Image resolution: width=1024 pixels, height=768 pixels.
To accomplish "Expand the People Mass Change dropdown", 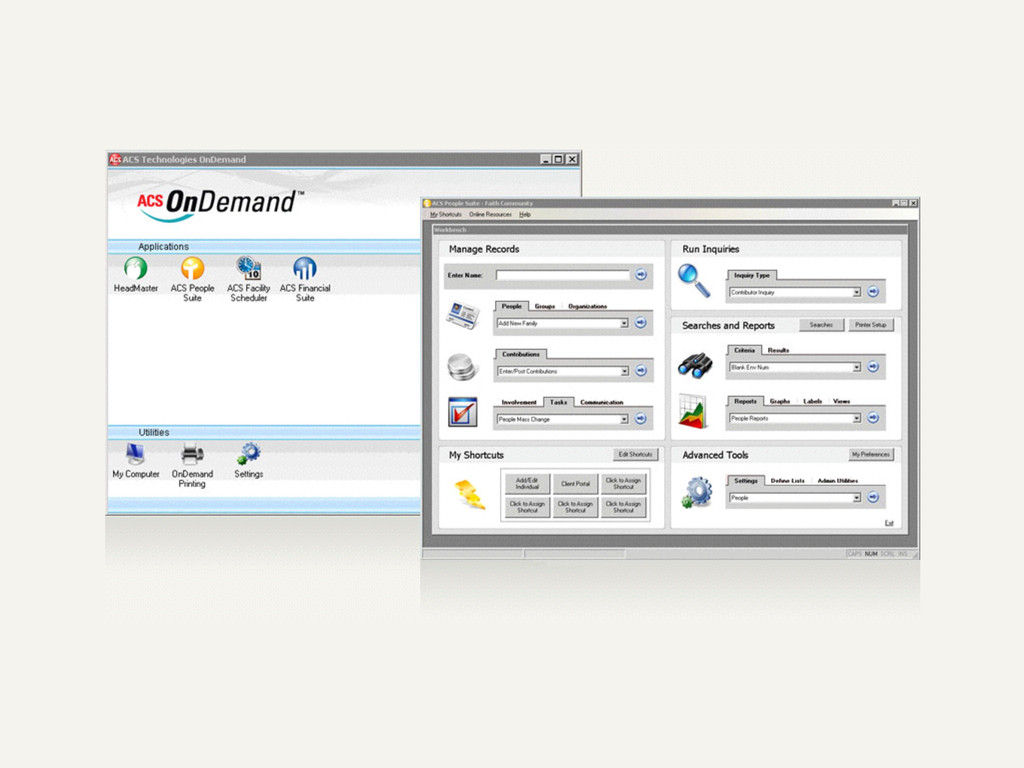I will pyautogui.click(x=624, y=419).
